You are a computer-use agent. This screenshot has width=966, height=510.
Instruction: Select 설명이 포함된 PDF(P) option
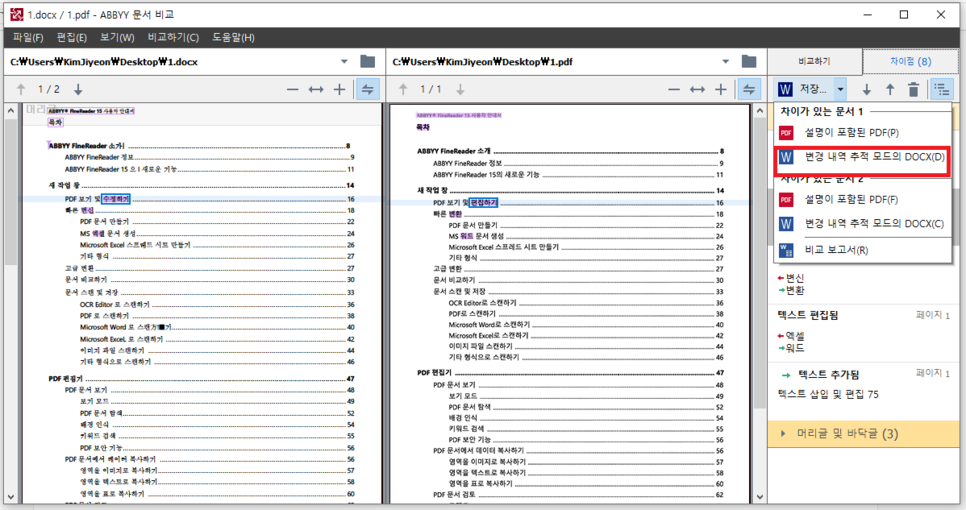(x=861, y=132)
